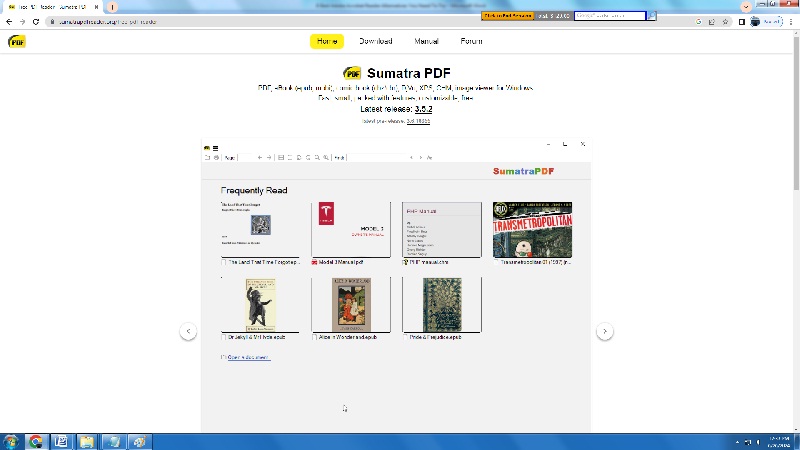Open the browser side panel icon

pyautogui.click(x=742, y=22)
